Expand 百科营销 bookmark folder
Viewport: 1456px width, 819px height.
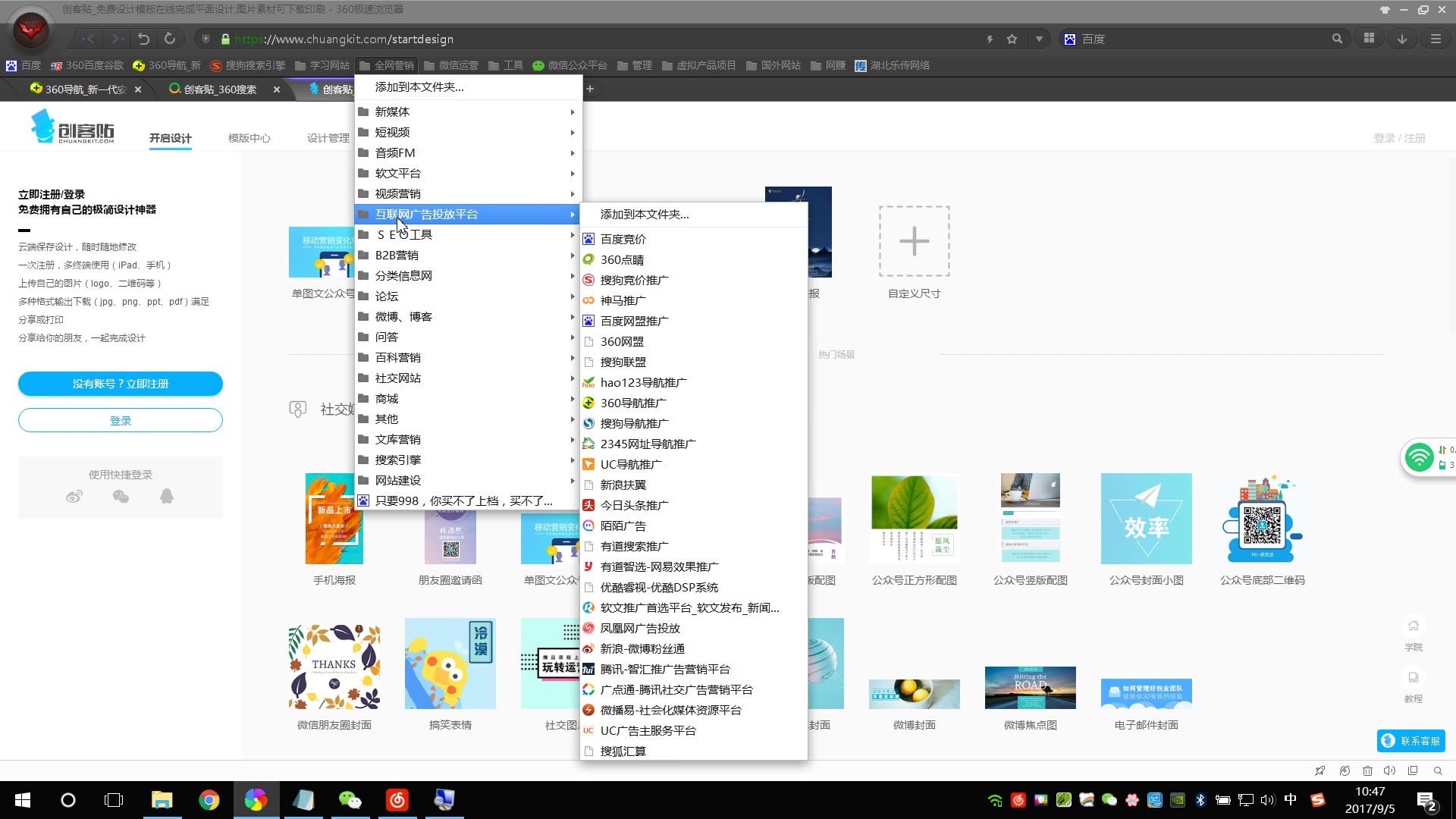point(467,357)
